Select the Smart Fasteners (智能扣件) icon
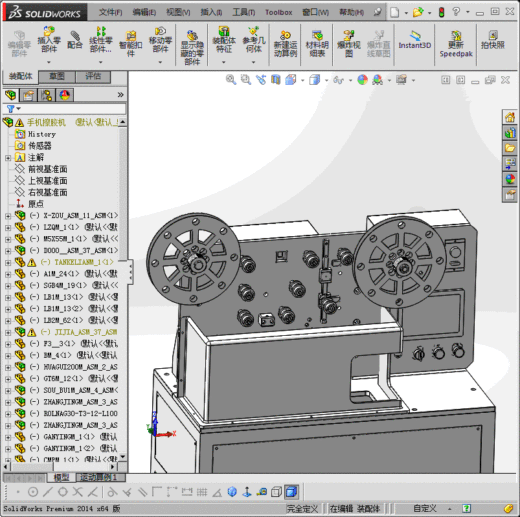This screenshot has width=520, height=517. point(131,44)
